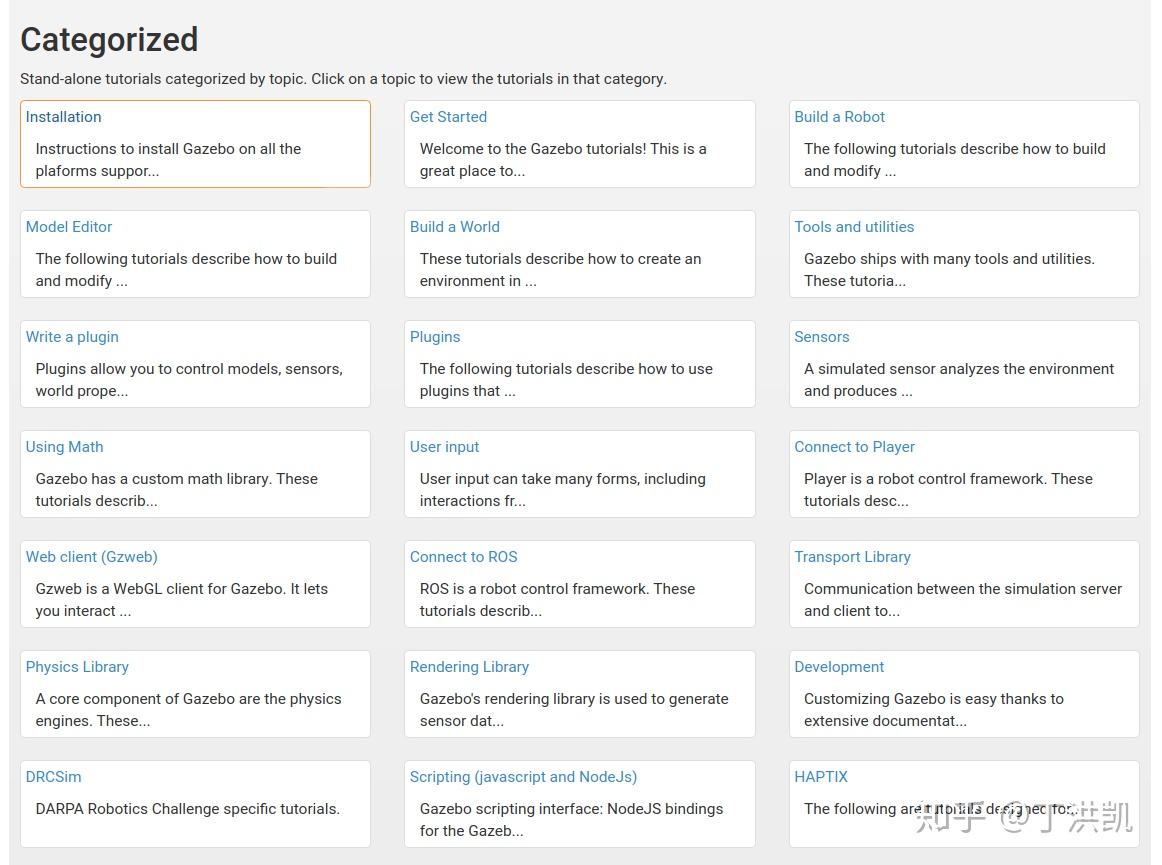Click the Plugins category link

435,337
